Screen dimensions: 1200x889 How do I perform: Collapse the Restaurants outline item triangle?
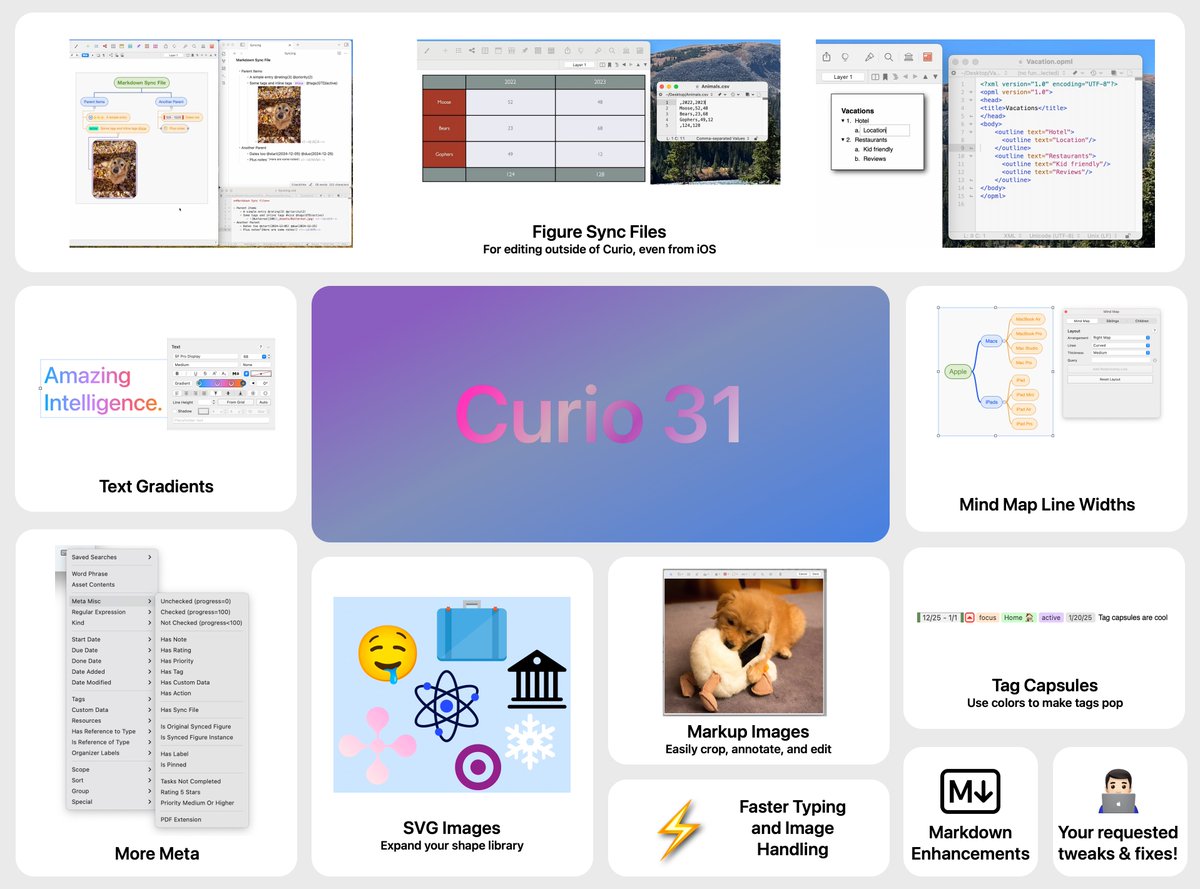click(843, 140)
